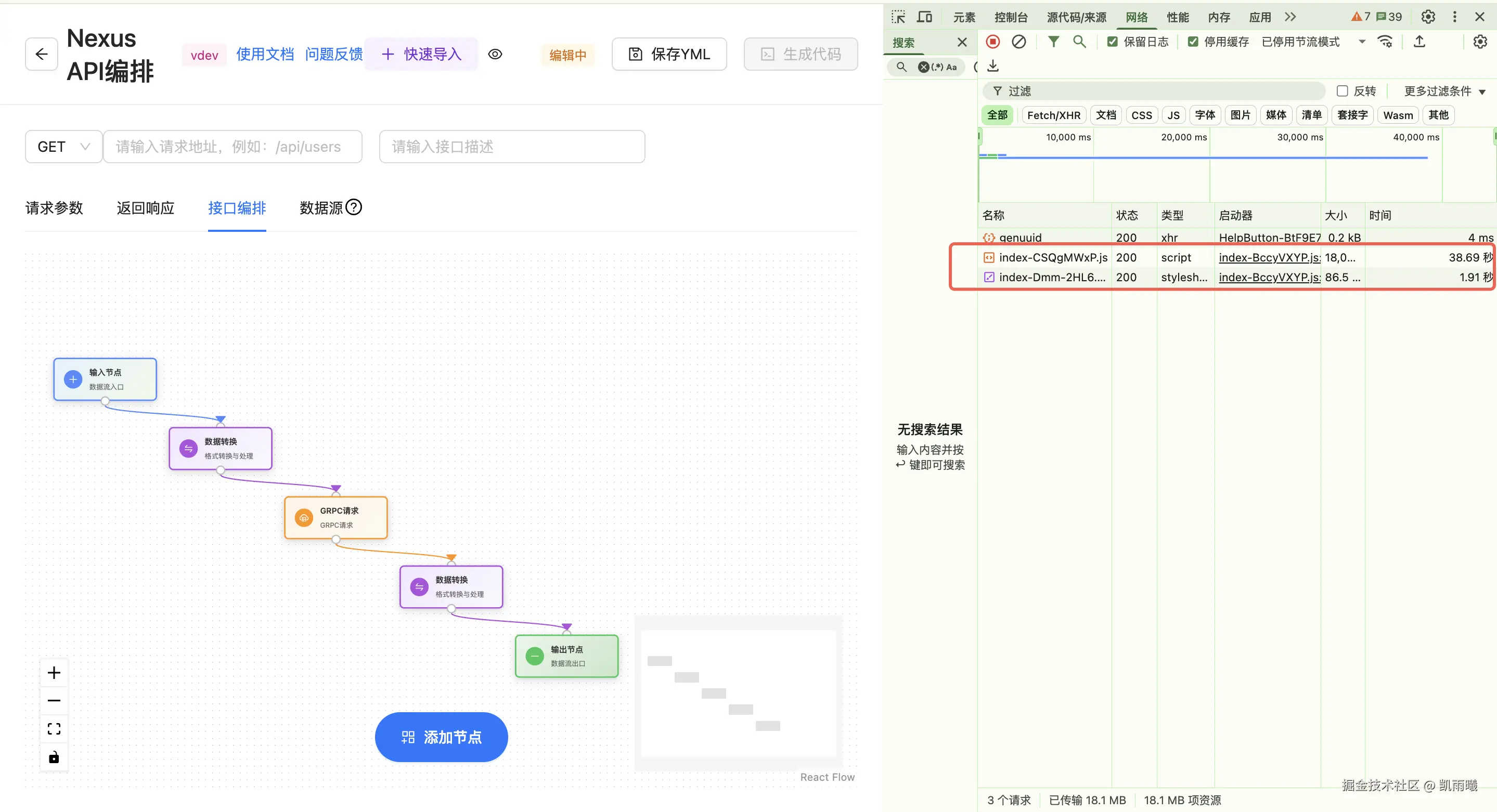This screenshot has width=1497, height=812.
Task: Open the GET method dropdown
Action: click(x=63, y=147)
